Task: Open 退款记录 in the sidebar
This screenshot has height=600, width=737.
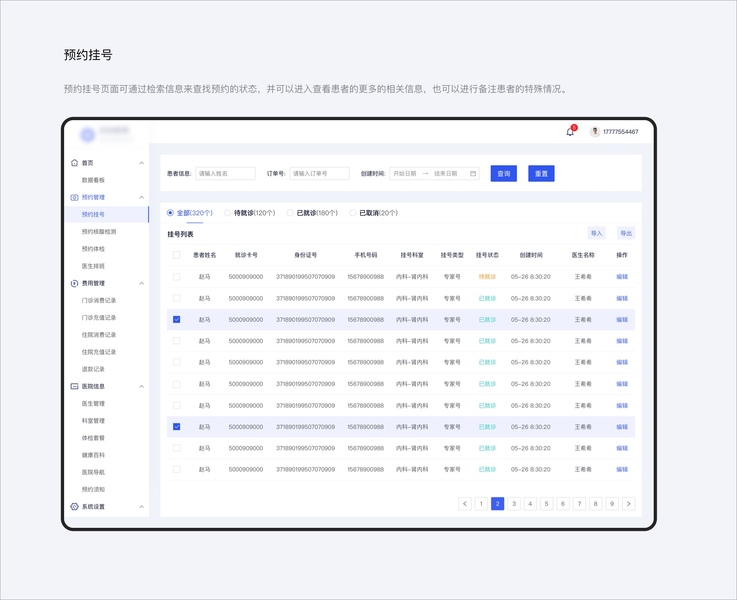Action: click(x=93, y=369)
